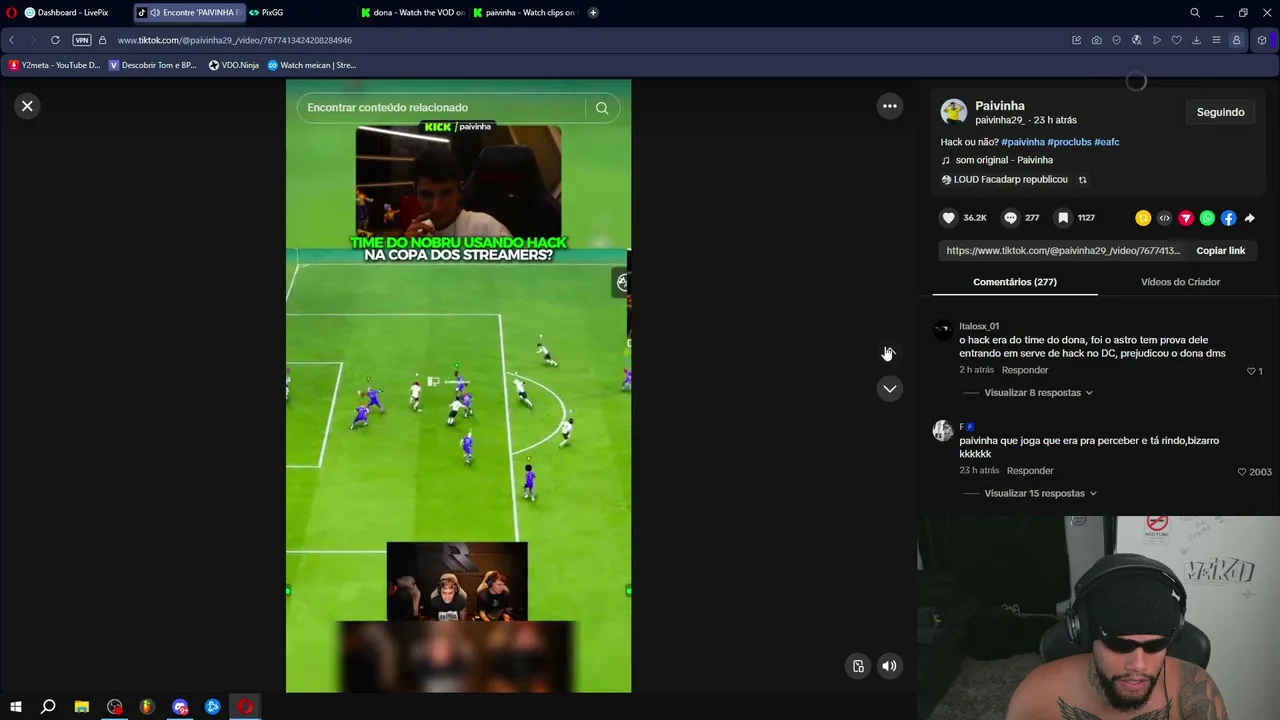Open the Italosx_01 commenter profile
This screenshot has height=720, width=1280.
tap(979, 326)
